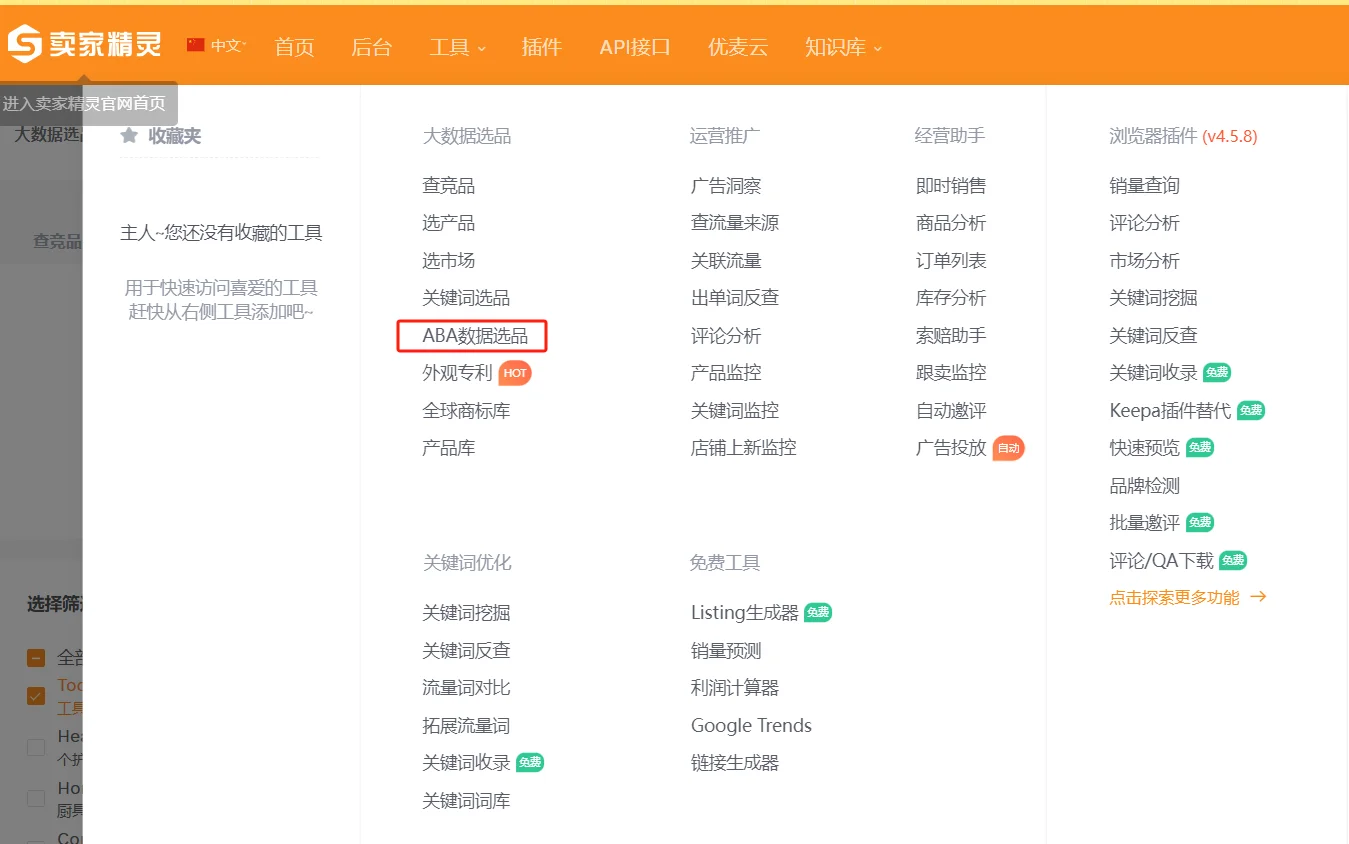Click the HOT badge next to 外观专利

[x=515, y=372]
